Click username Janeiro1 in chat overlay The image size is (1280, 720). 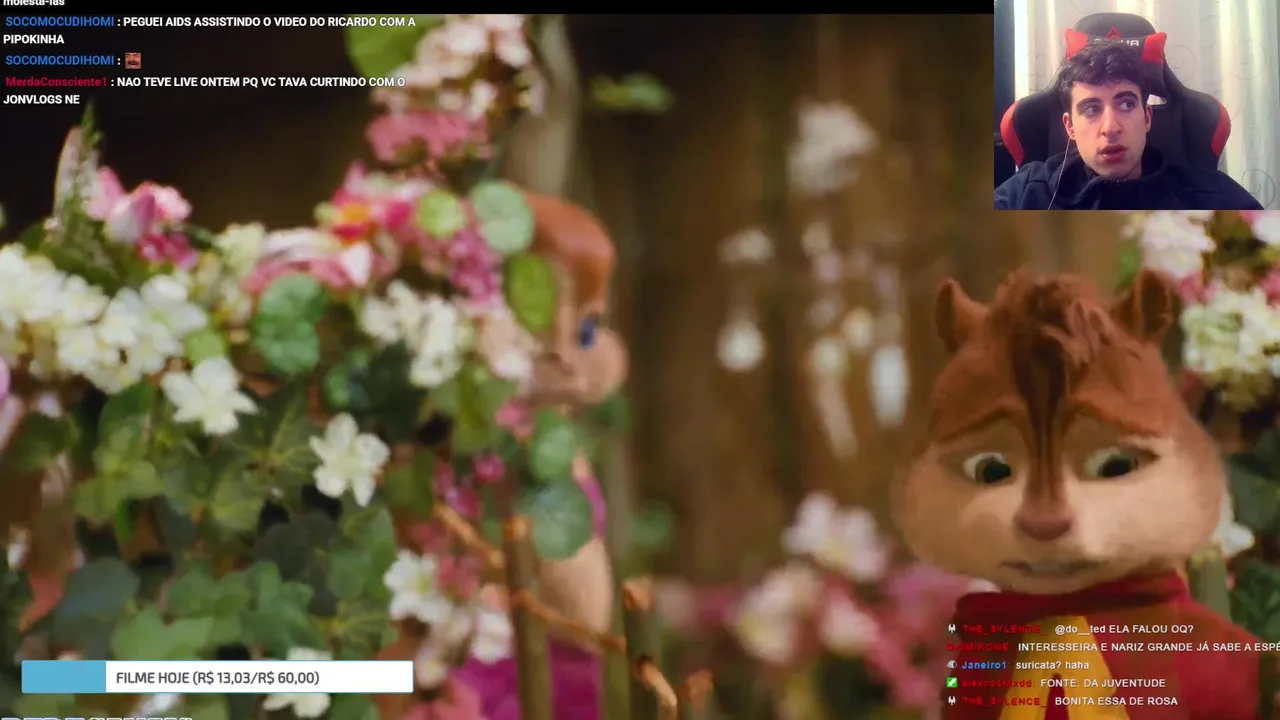click(984, 665)
